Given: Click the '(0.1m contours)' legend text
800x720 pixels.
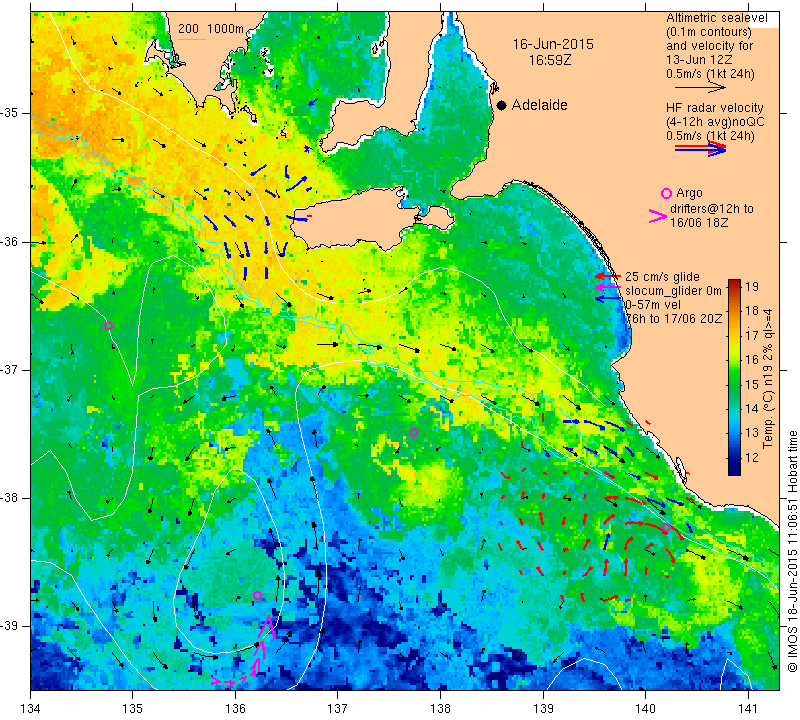Looking at the screenshot, I should pyautogui.click(x=708, y=32).
